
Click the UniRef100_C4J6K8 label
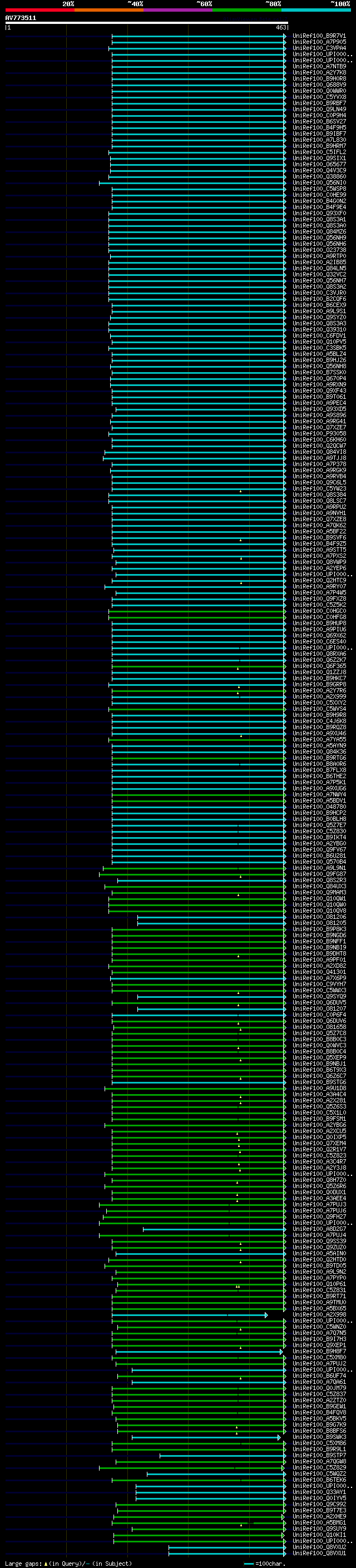click(319, 721)
